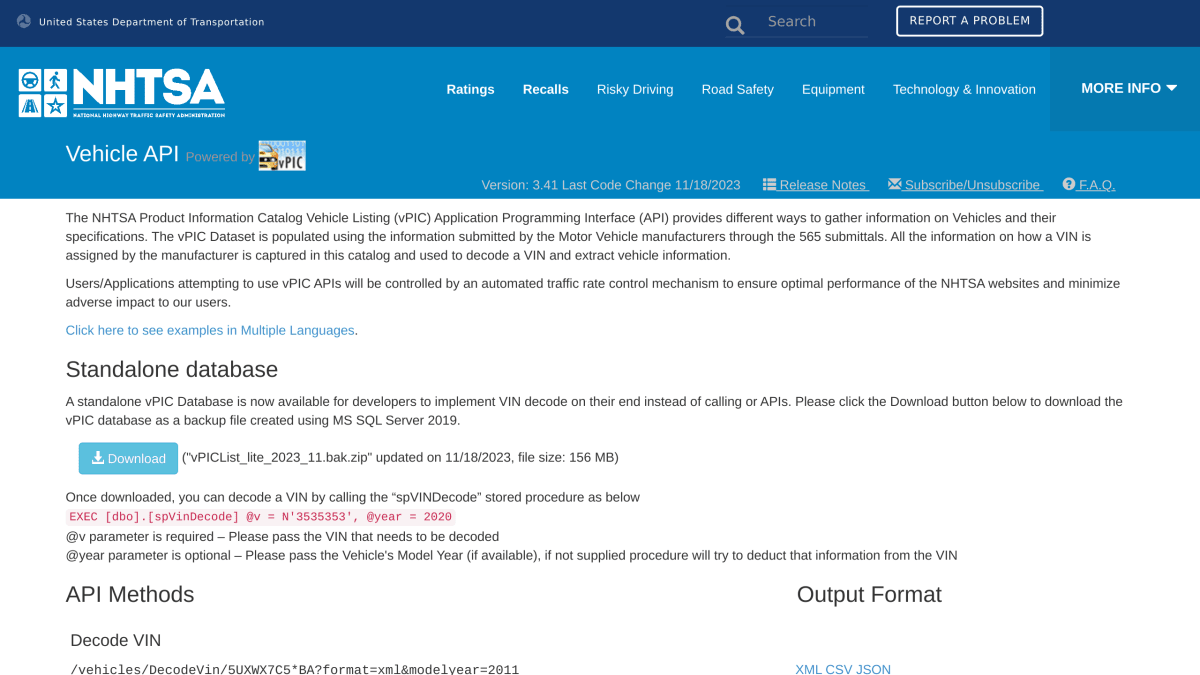Image resolution: width=1200 pixels, height=675 pixels.
Task: Open the Recalls menu
Action: click(546, 89)
